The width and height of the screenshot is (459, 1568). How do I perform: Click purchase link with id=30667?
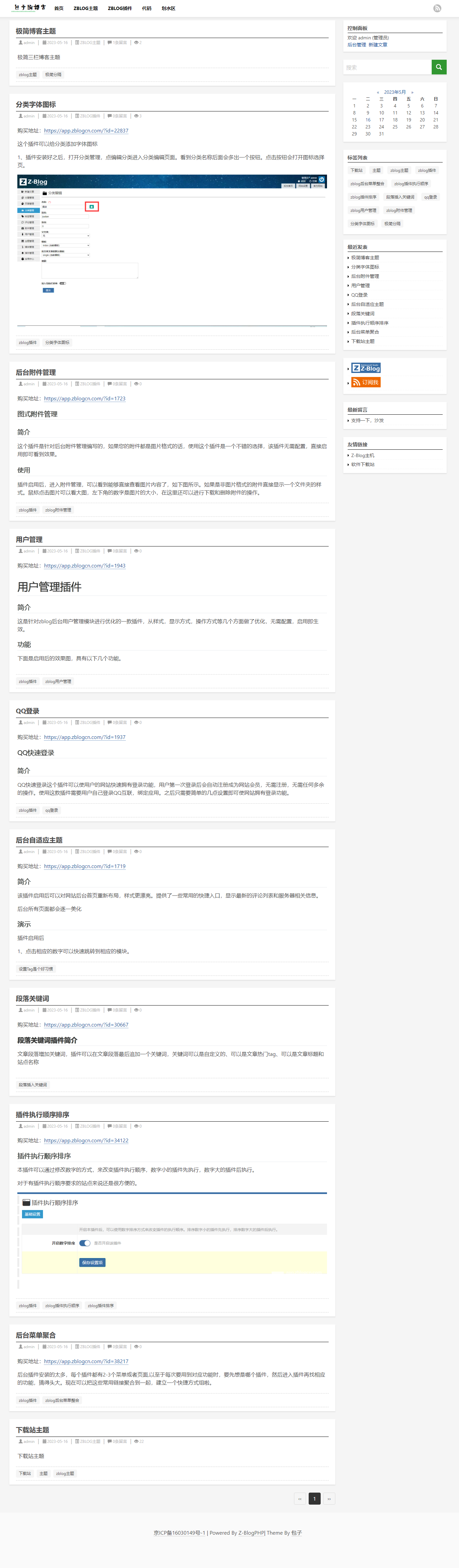[86, 1025]
